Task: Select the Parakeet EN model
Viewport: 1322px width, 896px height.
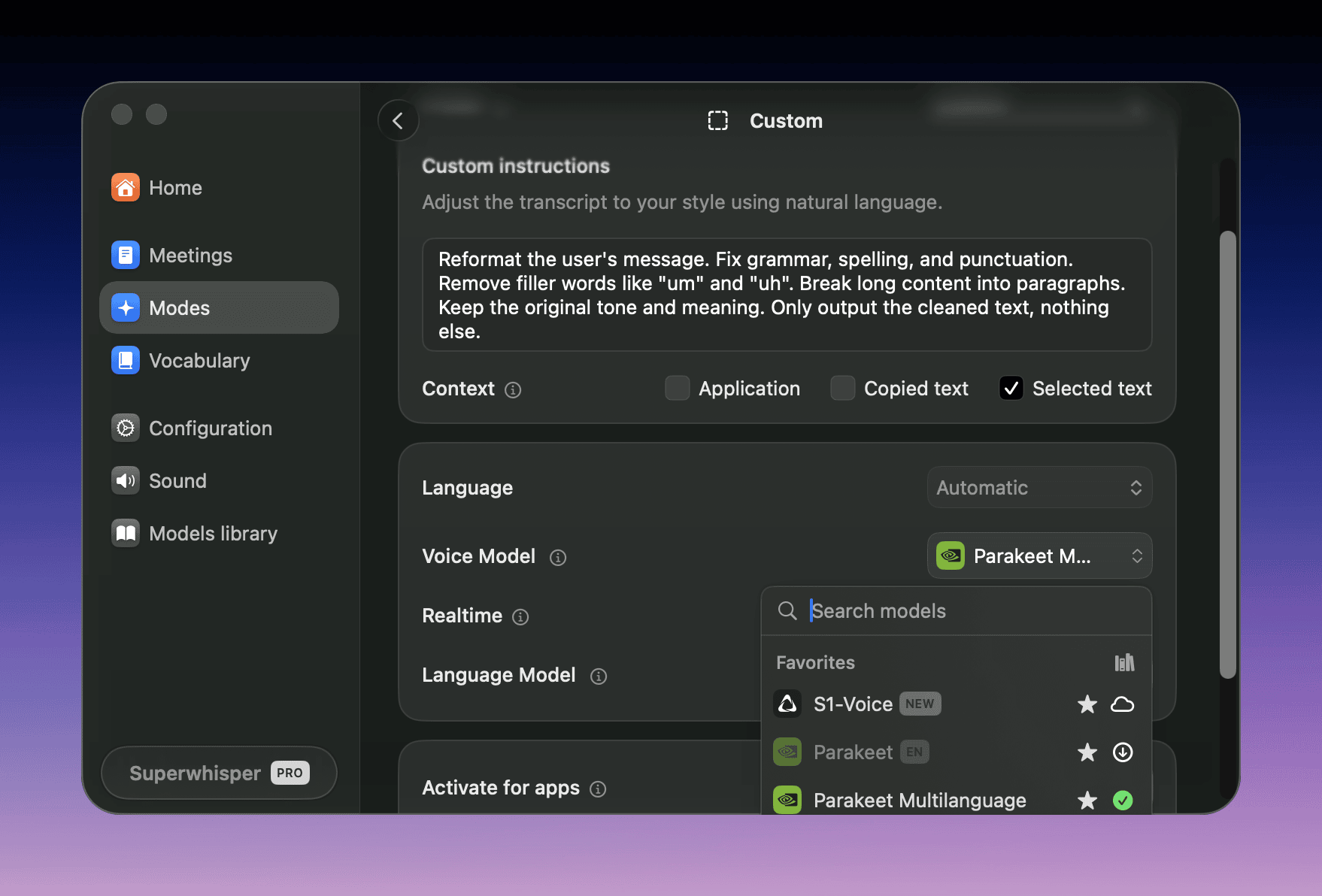Action: click(x=956, y=752)
